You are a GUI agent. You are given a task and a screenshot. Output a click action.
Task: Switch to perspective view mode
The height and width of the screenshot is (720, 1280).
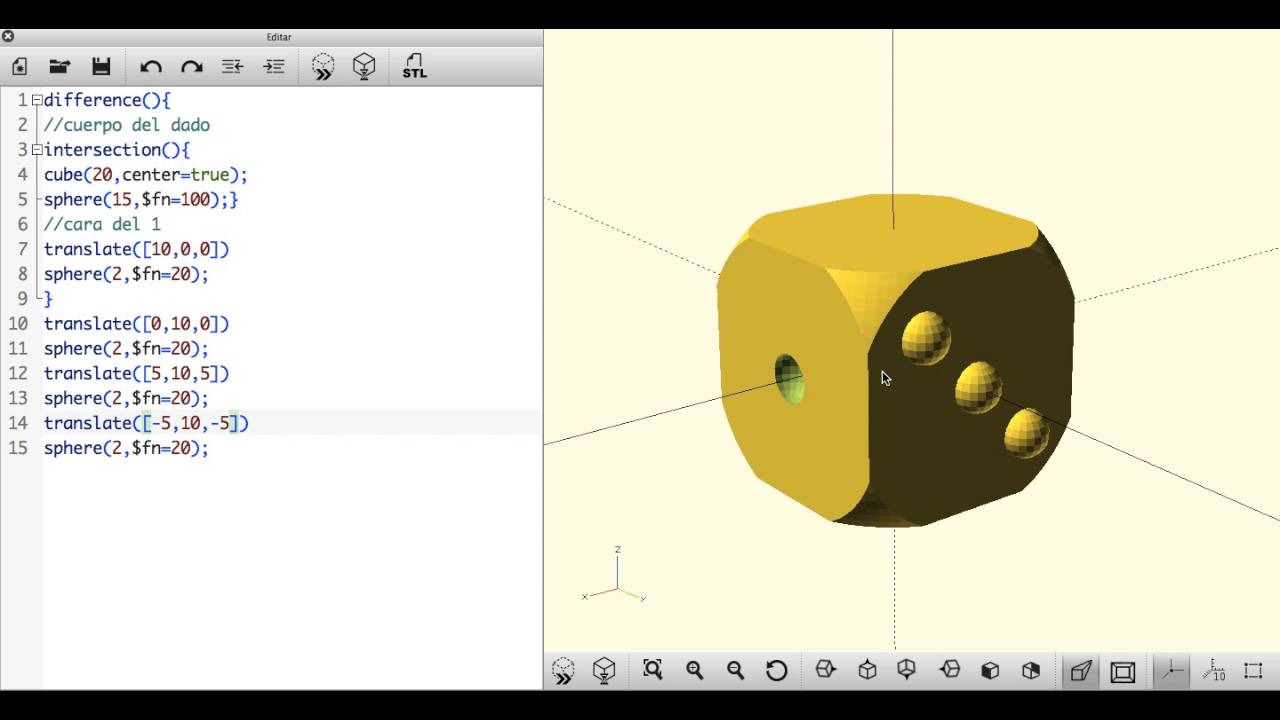tap(1083, 671)
